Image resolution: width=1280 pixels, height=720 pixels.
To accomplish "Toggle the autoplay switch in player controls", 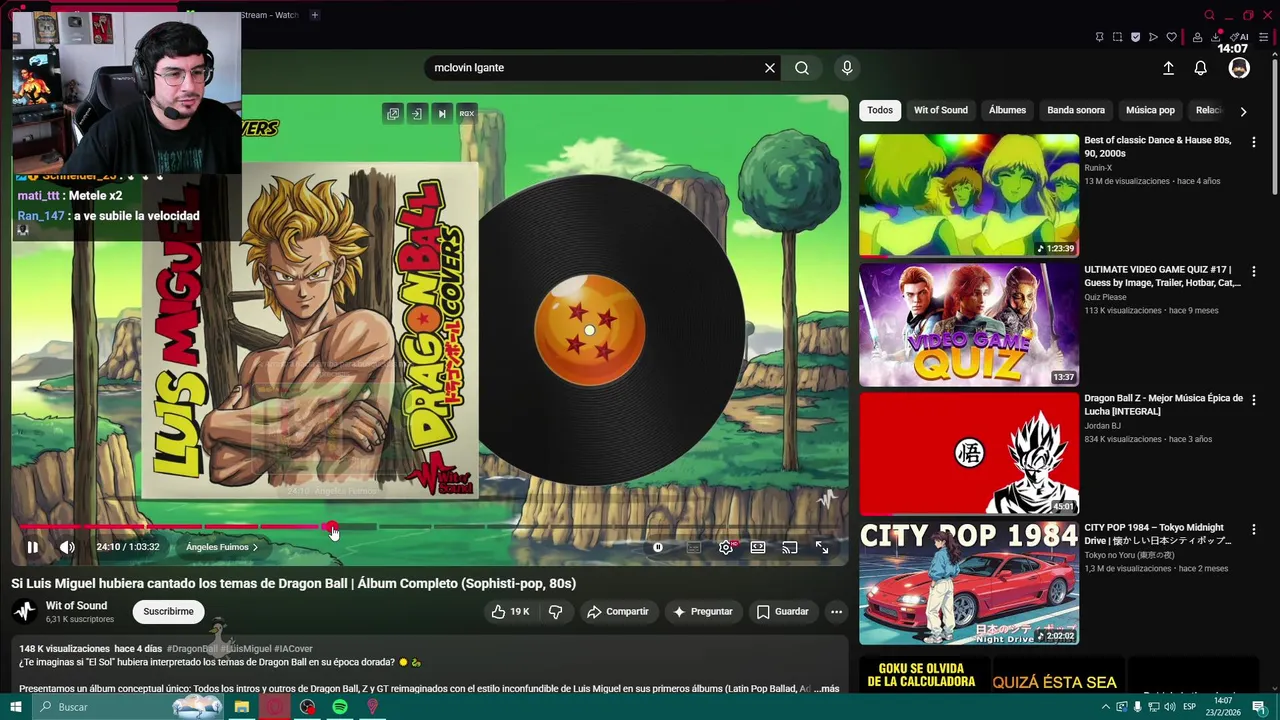I will pos(658,547).
